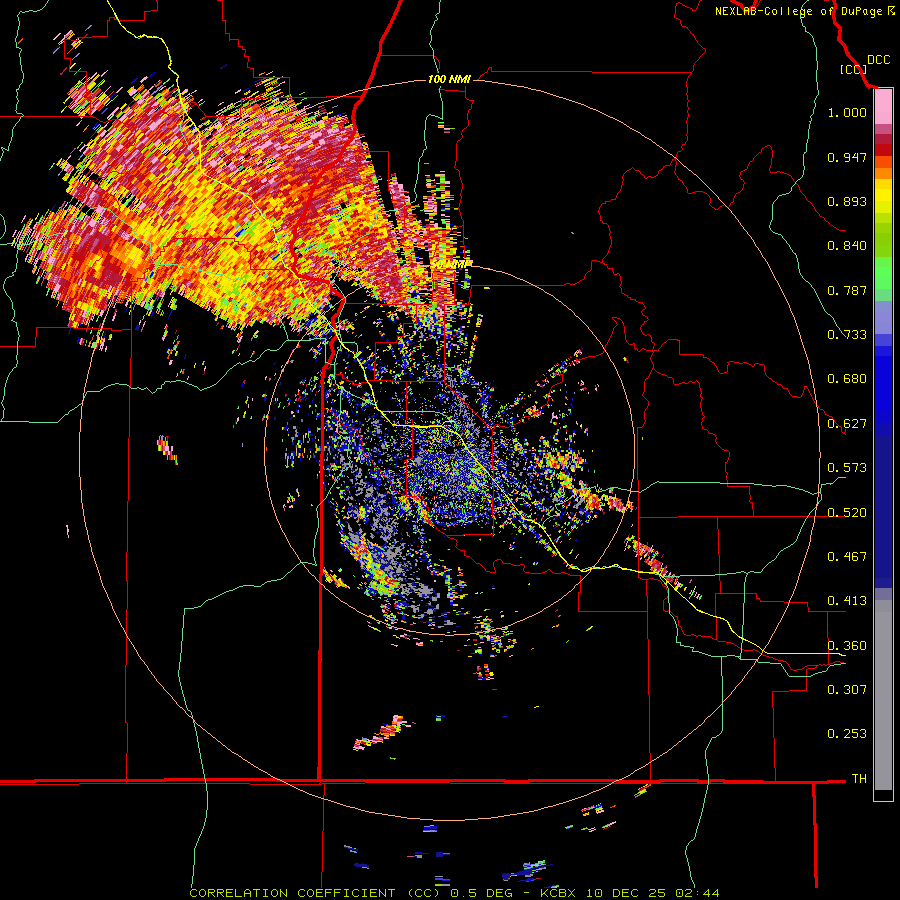900x900 pixels.
Task: Select the 0.307 legend value
Action: point(847,690)
